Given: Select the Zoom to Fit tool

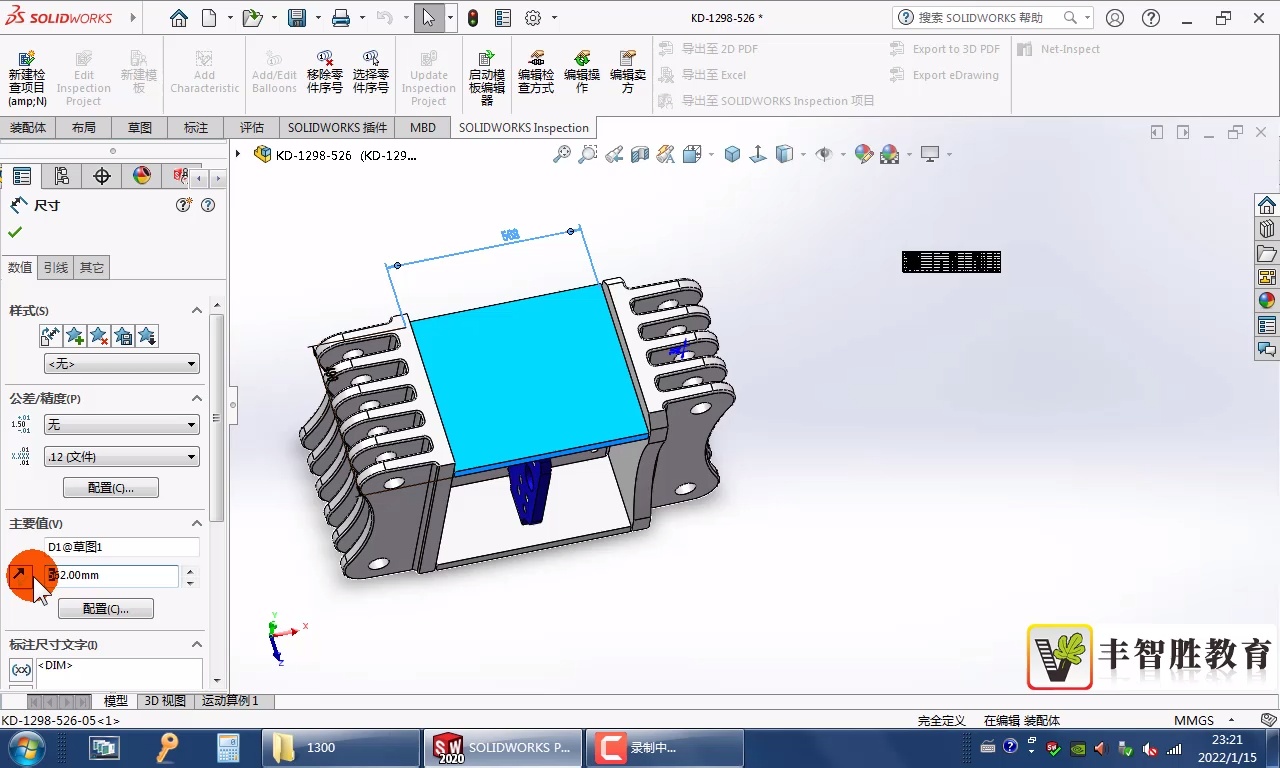Looking at the screenshot, I should pyautogui.click(x=562, y=154).
